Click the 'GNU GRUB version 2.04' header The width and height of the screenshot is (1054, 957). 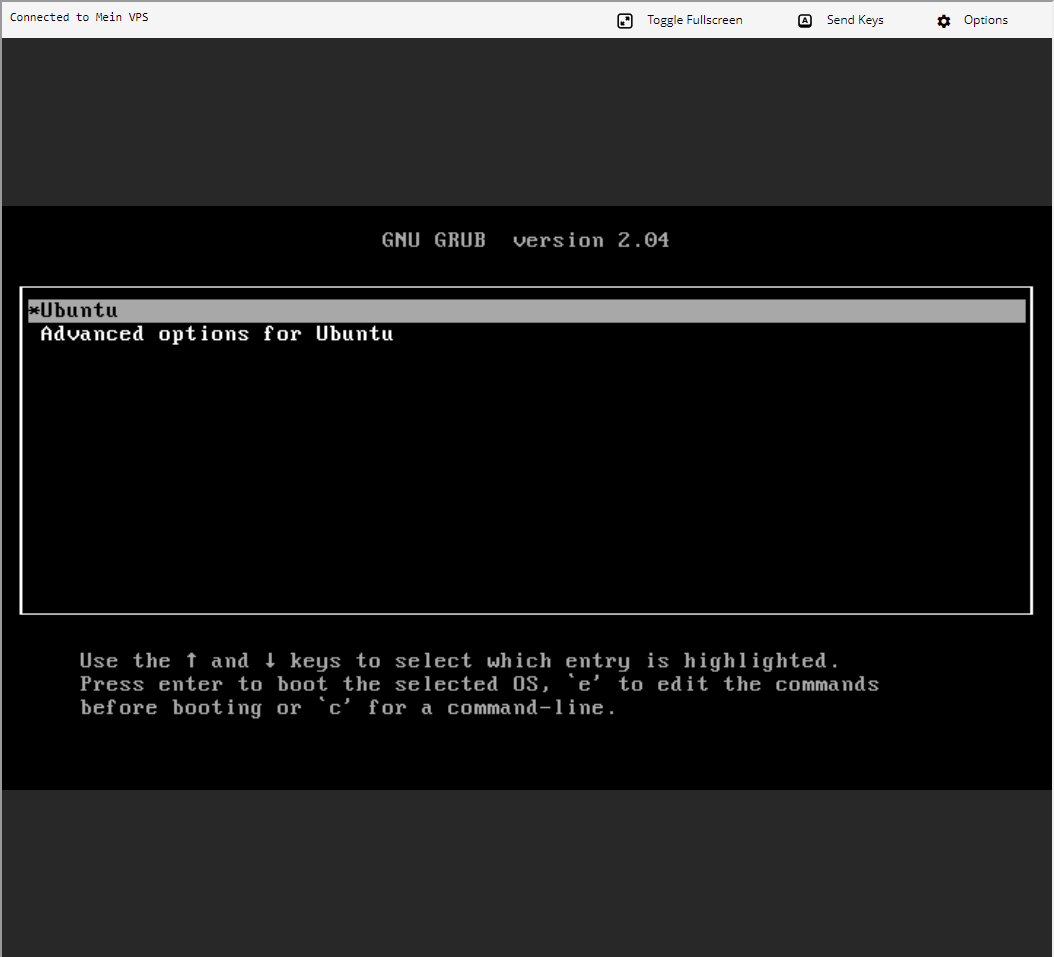click(x=526, y=240)
